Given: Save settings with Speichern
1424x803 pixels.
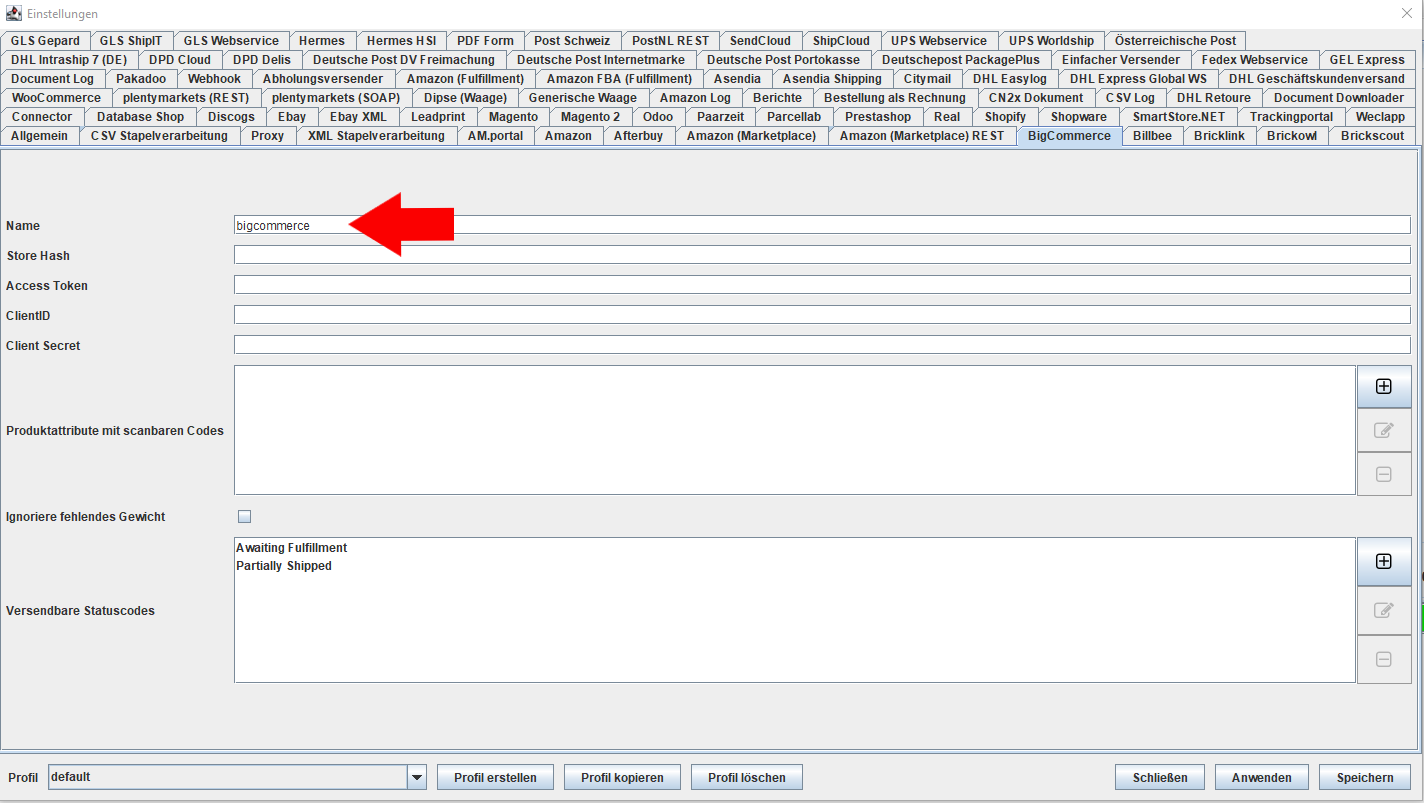Looking at the screenshot, I should [1365, 777].
